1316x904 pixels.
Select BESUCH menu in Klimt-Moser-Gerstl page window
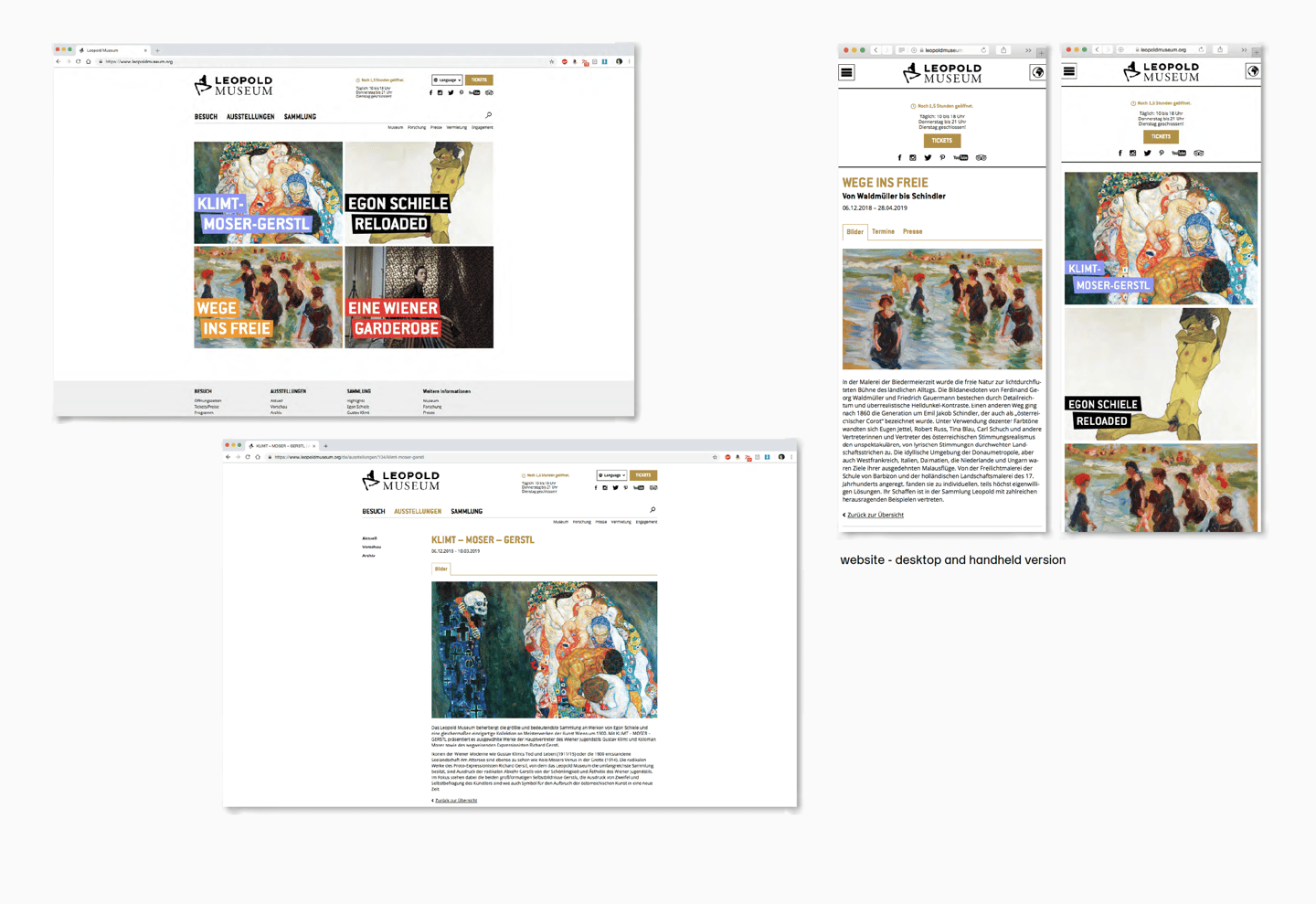374,512
